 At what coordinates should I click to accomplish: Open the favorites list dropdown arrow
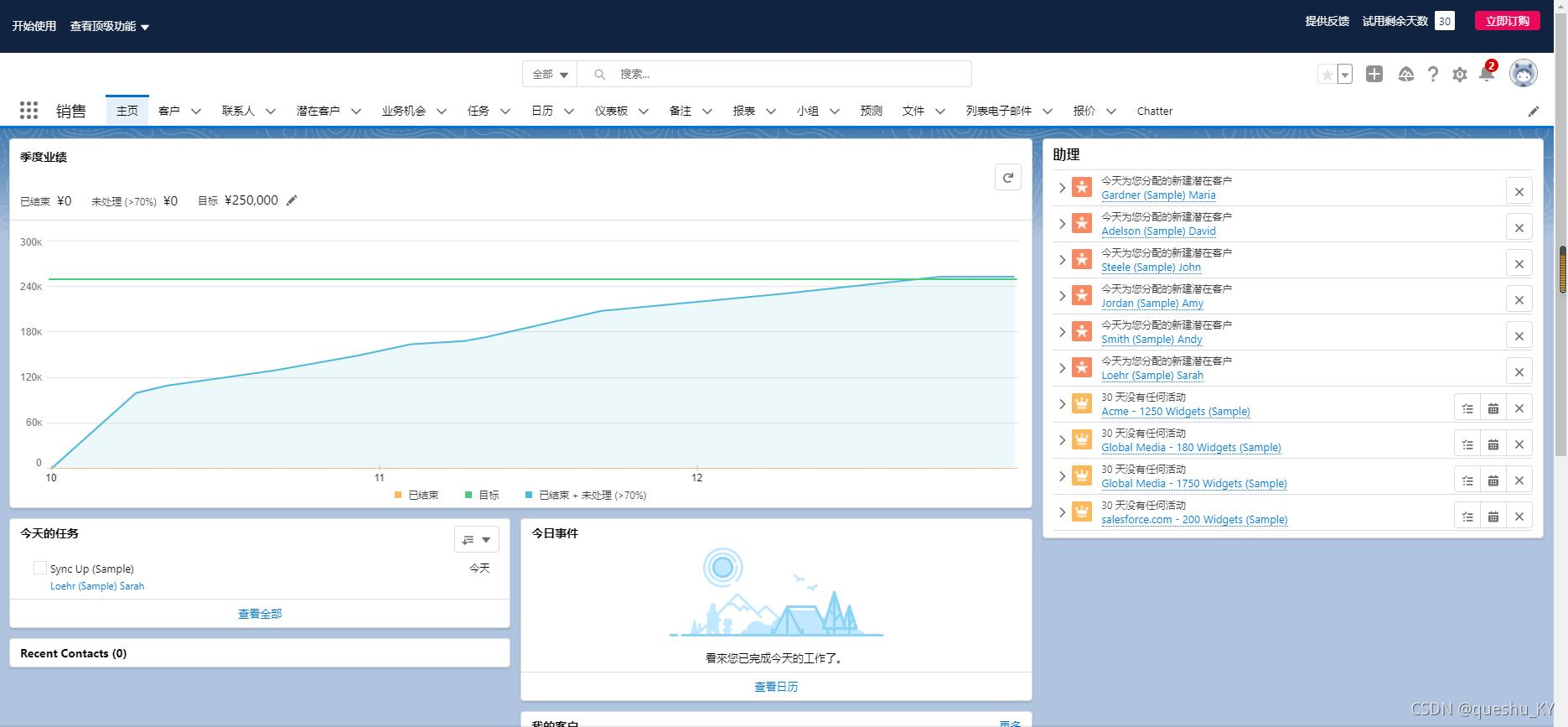1345,75
